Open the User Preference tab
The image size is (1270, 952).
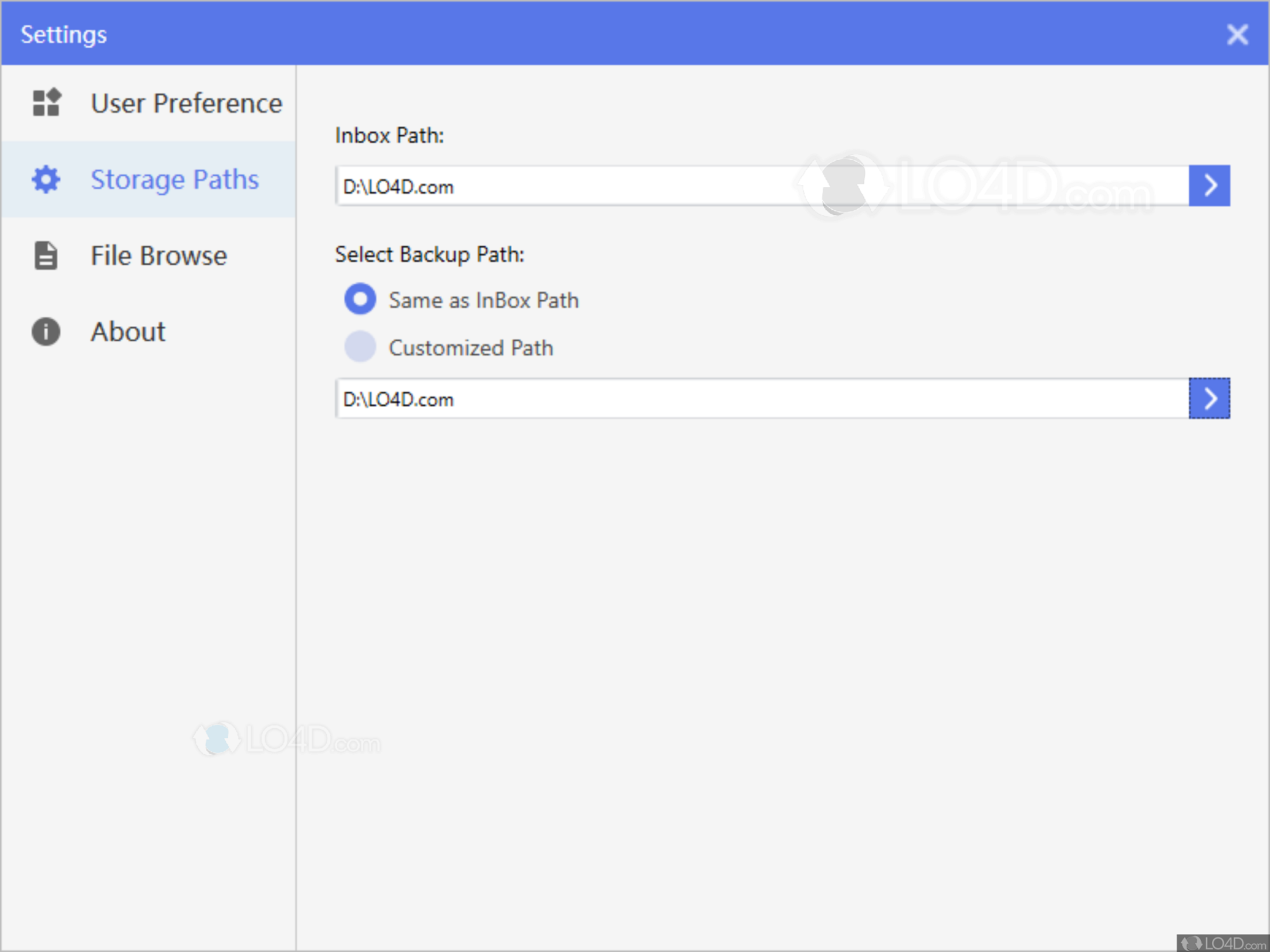(186, 103)
